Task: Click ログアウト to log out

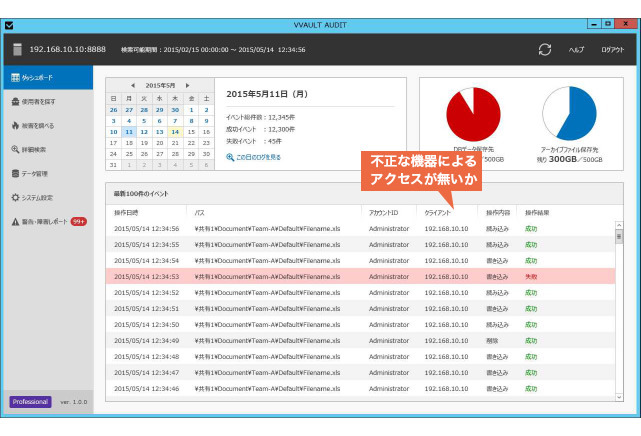Action: coord(612,49)
